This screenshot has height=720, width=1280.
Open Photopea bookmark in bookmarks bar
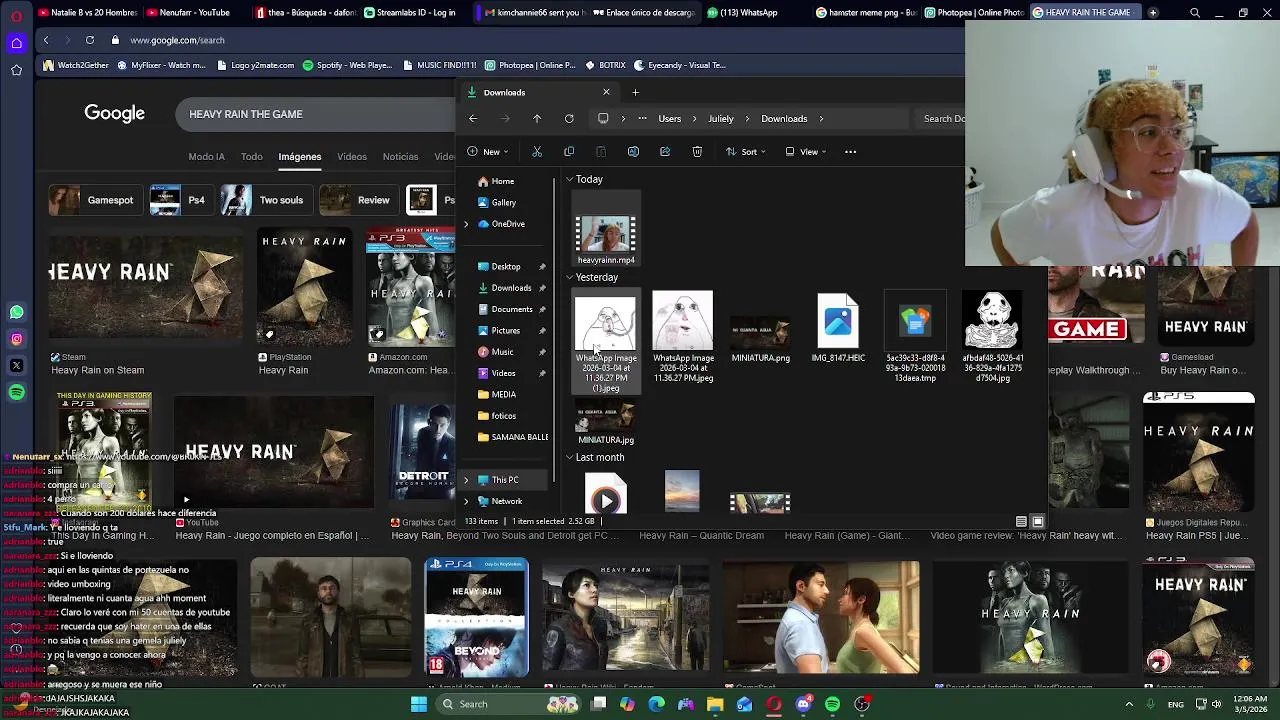coord(529,65)
